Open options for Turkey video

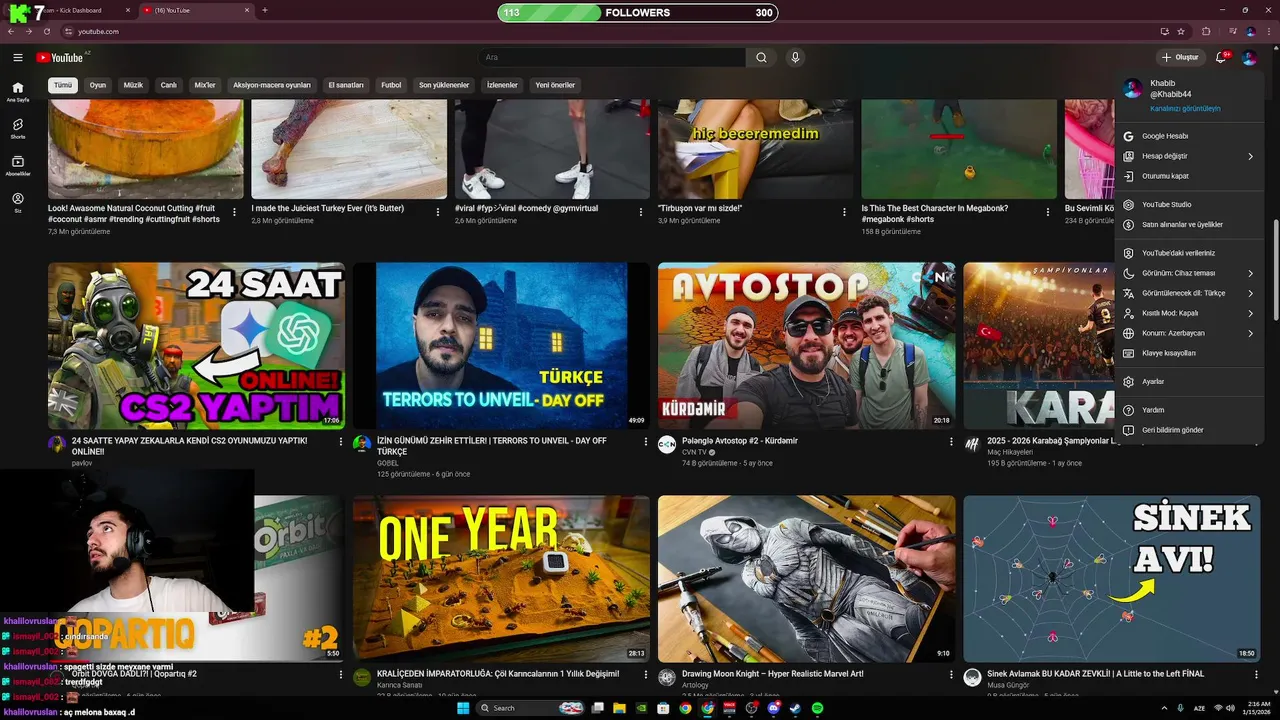click(x=437, y=212)
